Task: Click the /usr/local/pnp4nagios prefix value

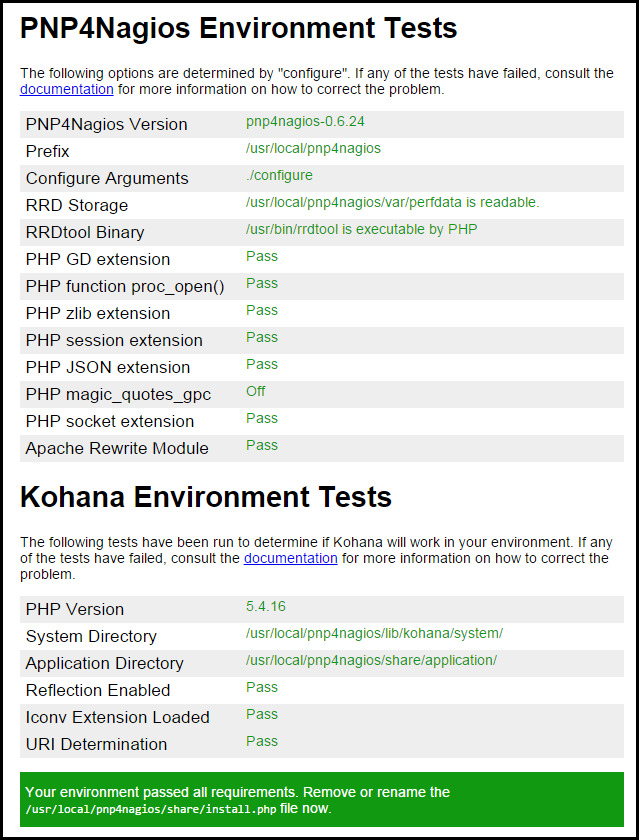Action: [313, 148]
